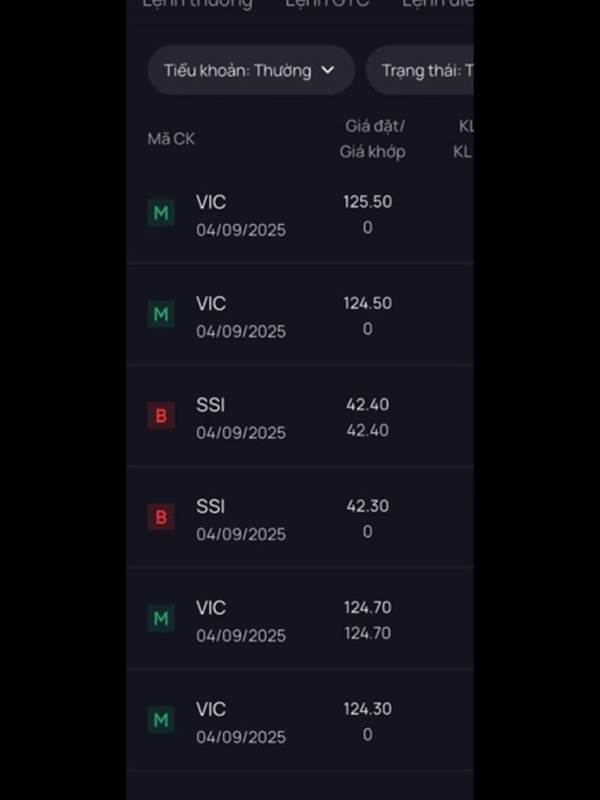Select the Giá đặt/Giá khớp column header
This screenshot has width=600, height=800.
[373, 139]
